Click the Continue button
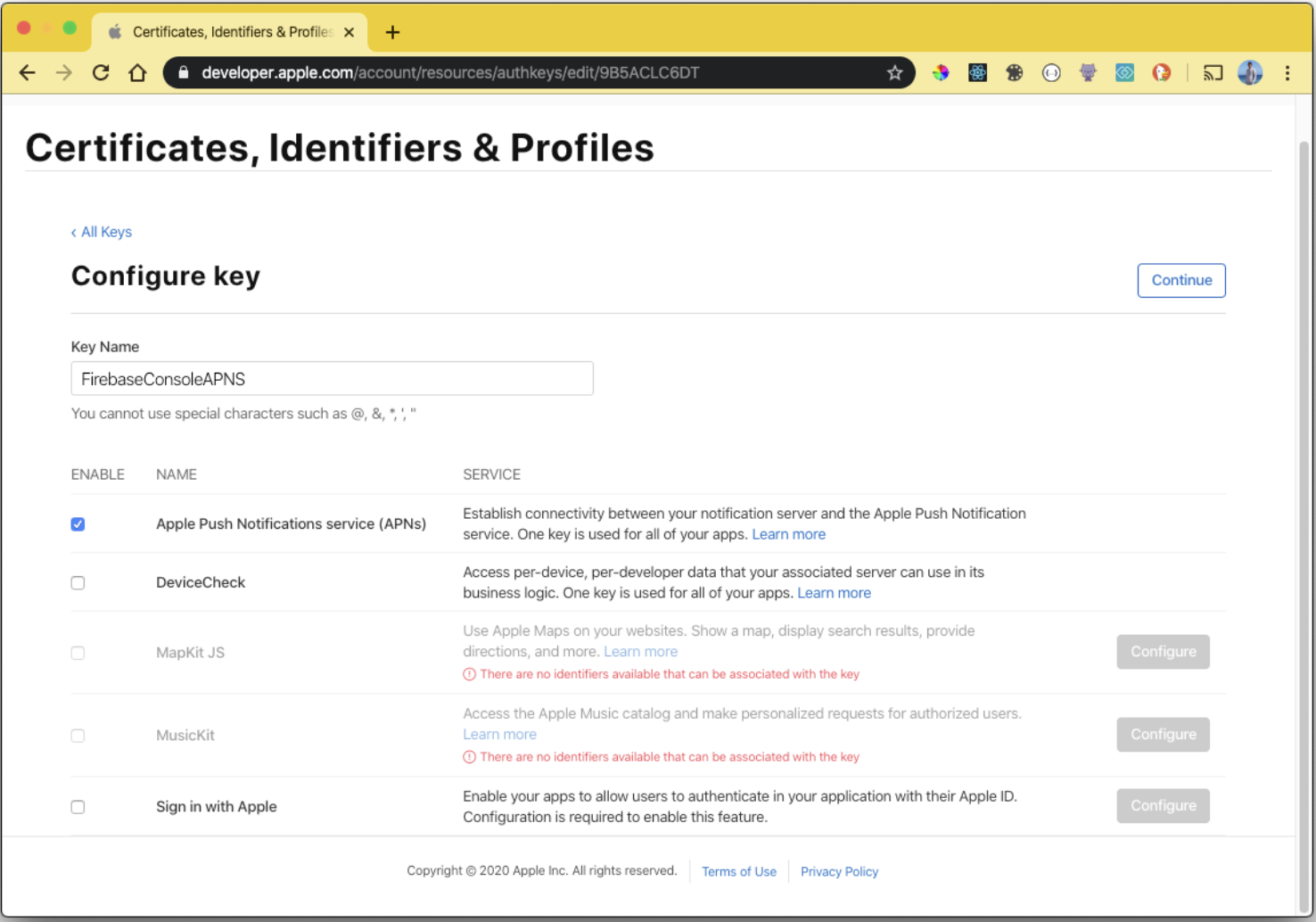The height and width of the screenshot is (922, 1316). point(1181,280)
